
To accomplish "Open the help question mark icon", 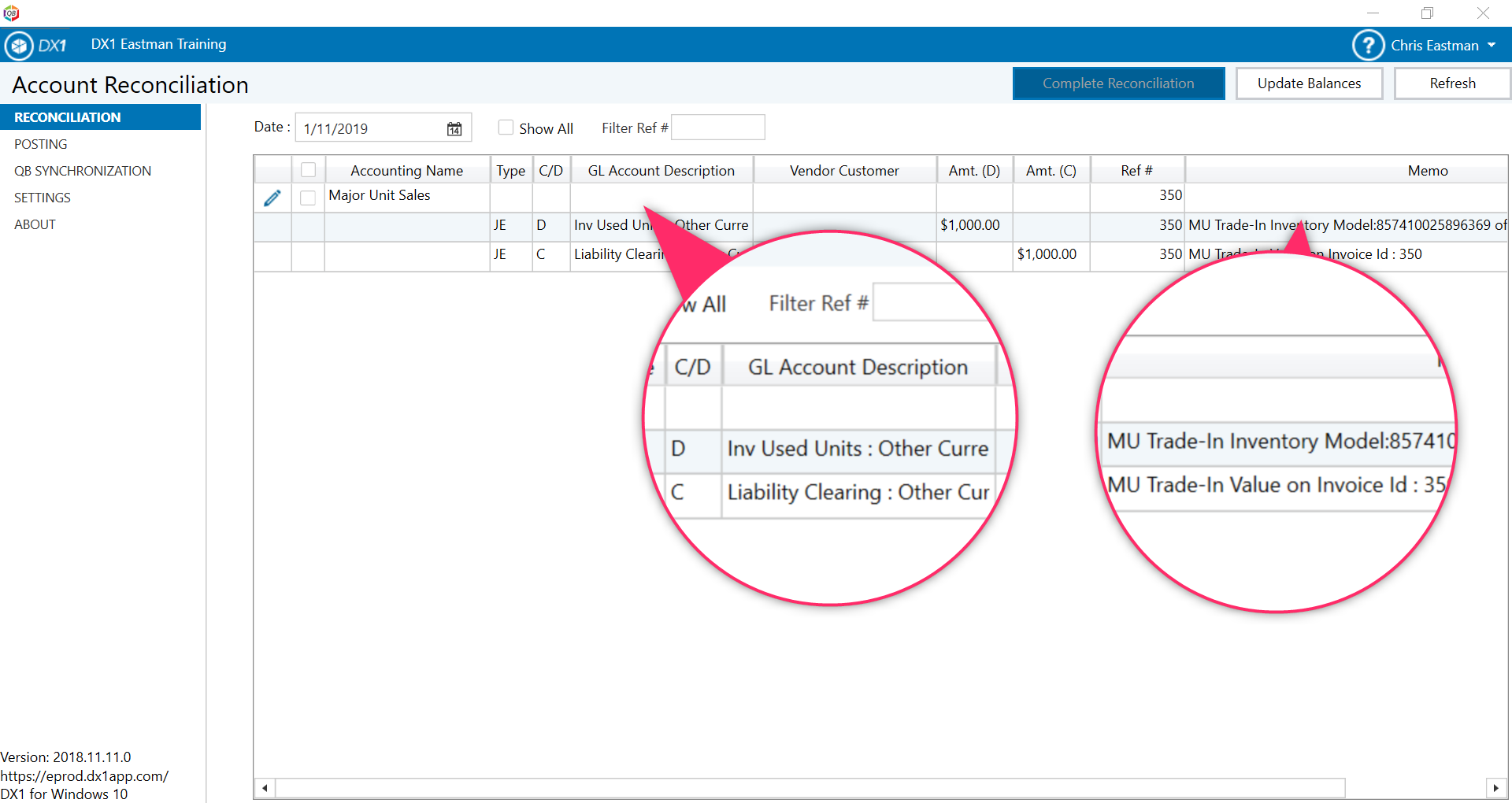I will coord(1368,46).
